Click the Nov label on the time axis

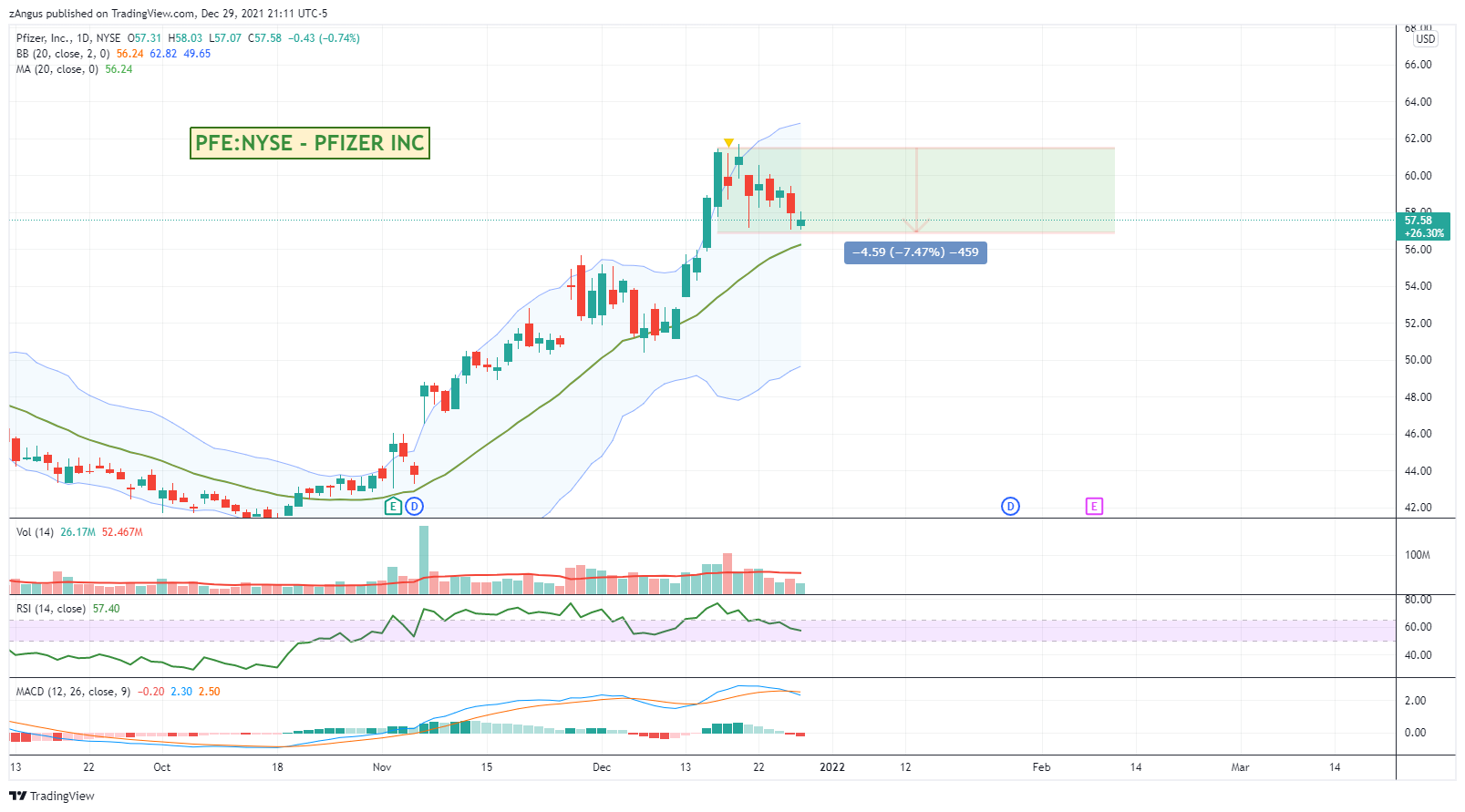coord(382,767)
